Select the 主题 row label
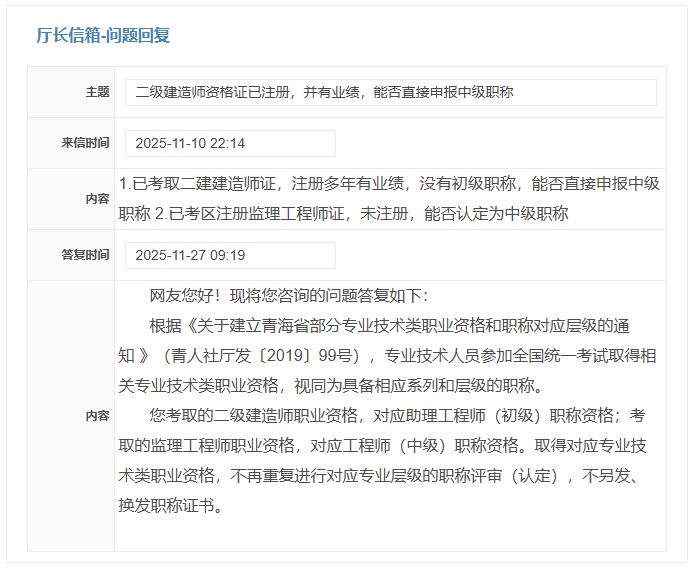 coord(97,92)
